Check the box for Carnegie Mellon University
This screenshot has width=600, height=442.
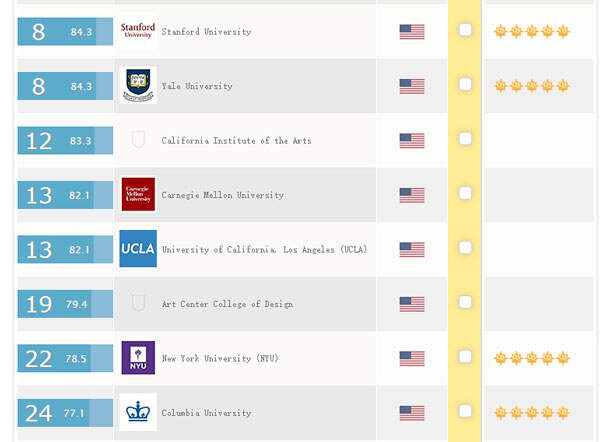point(465,193)
